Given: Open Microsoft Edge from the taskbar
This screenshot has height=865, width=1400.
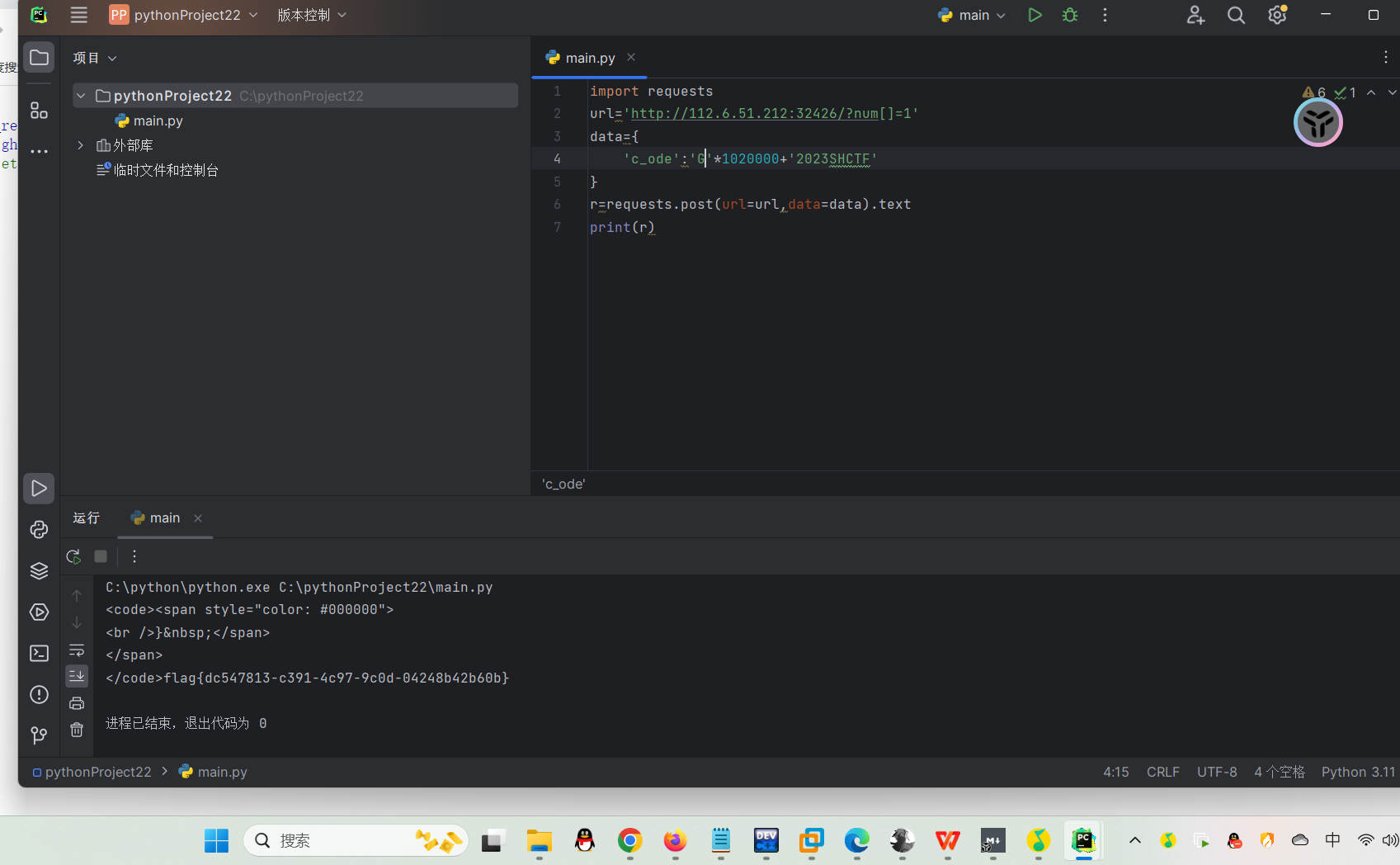Looking at the screenshot, I should pyautogui.click(x=856, y=840).
